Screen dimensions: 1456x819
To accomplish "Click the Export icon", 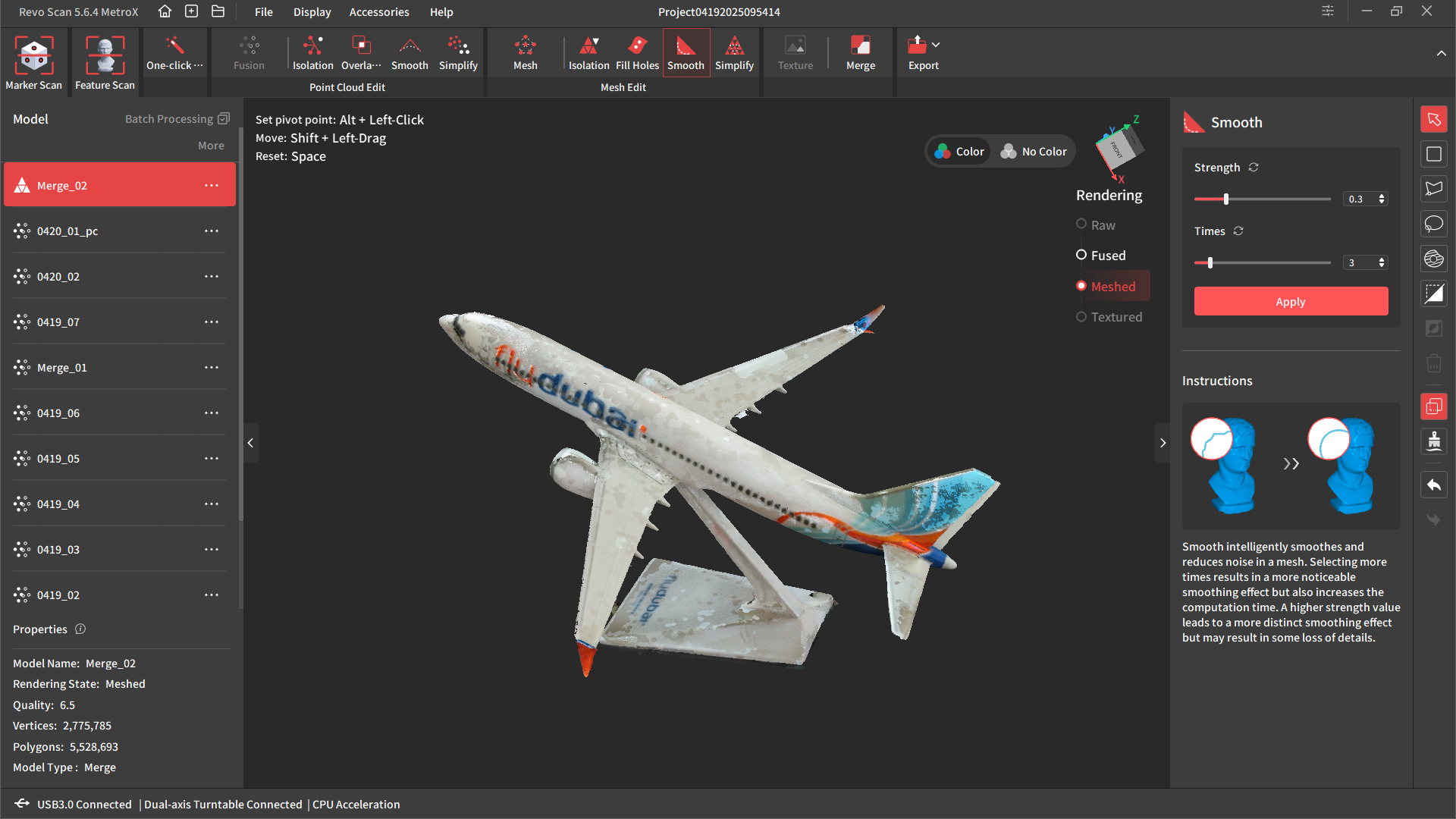I will (917, 45).
